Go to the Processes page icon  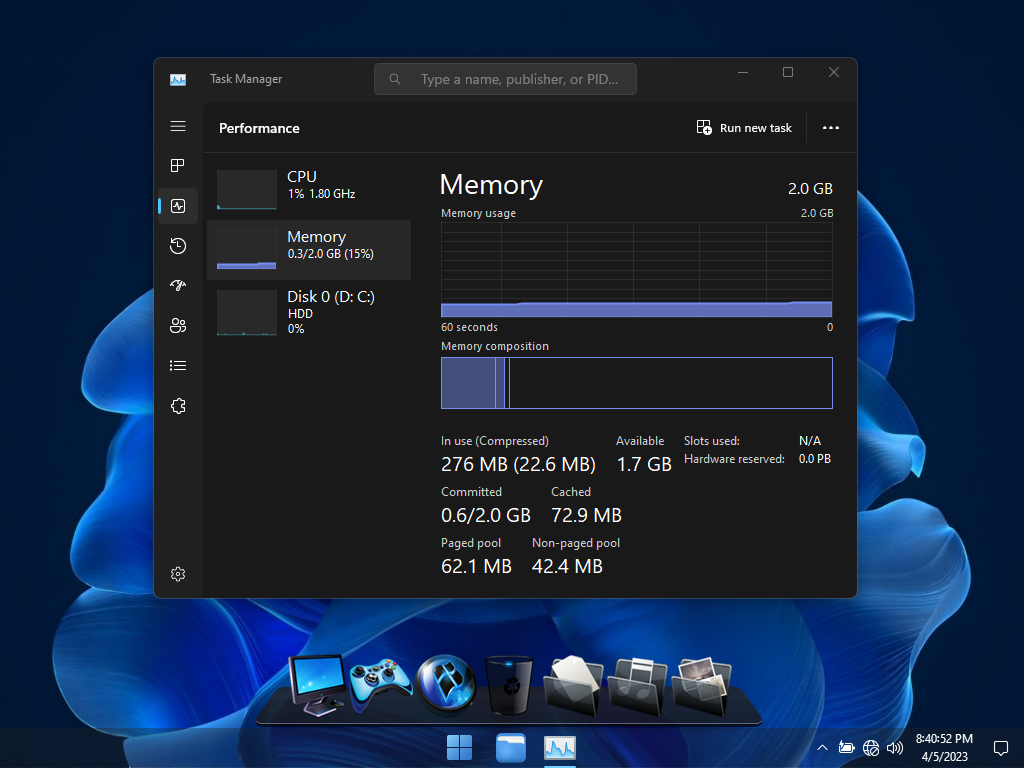pyautogui.click(x=178, y=166)
